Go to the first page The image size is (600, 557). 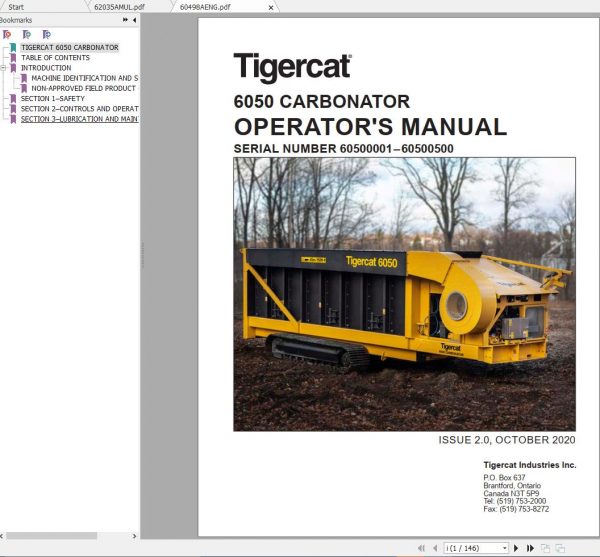point(421,548)
